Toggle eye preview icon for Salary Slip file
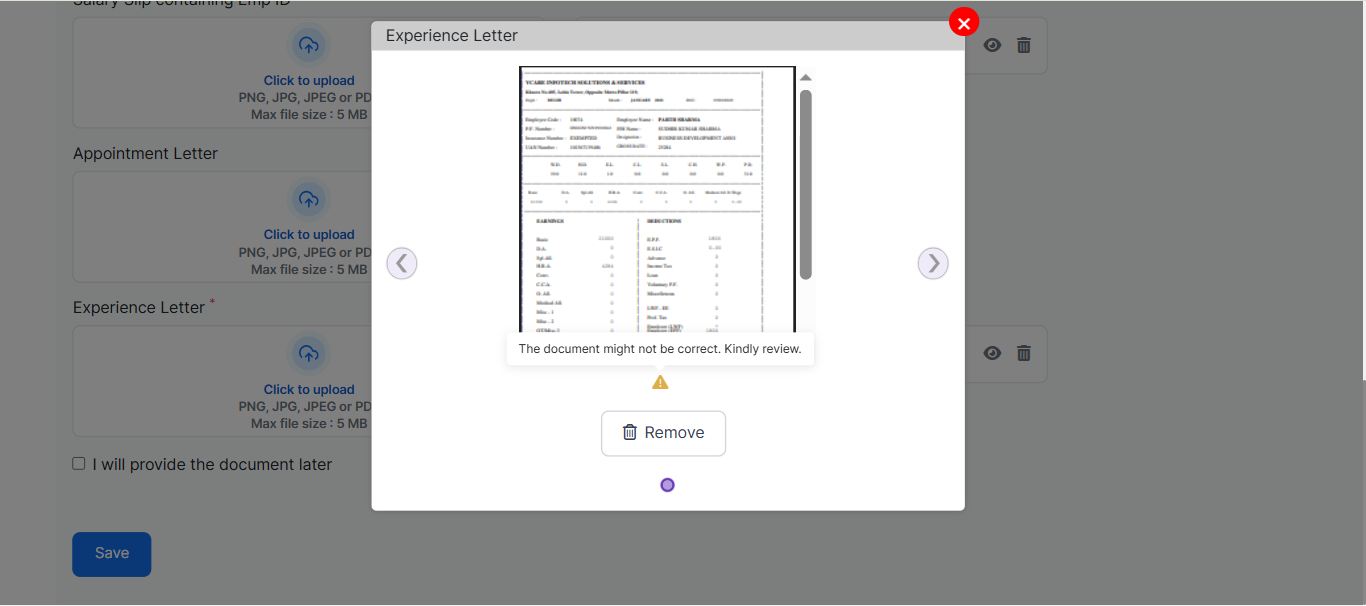Screen dimensions: 1366x606 (x=992, y=45)
